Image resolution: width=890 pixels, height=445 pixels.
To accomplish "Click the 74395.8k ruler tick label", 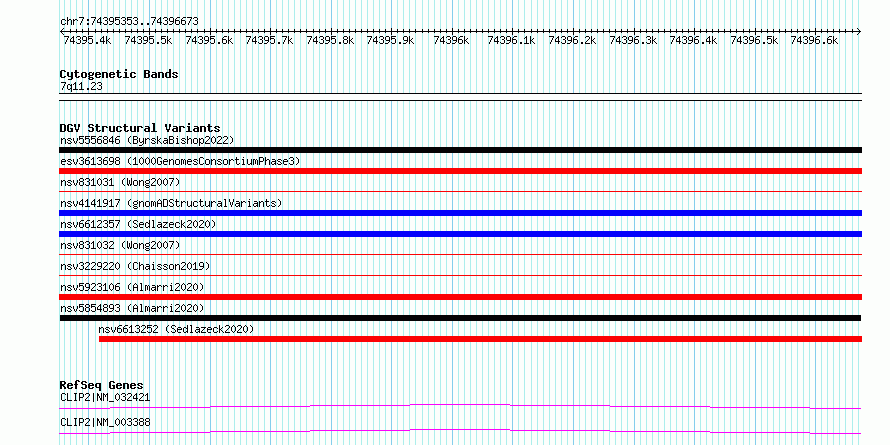I will [x=330, y=40].
